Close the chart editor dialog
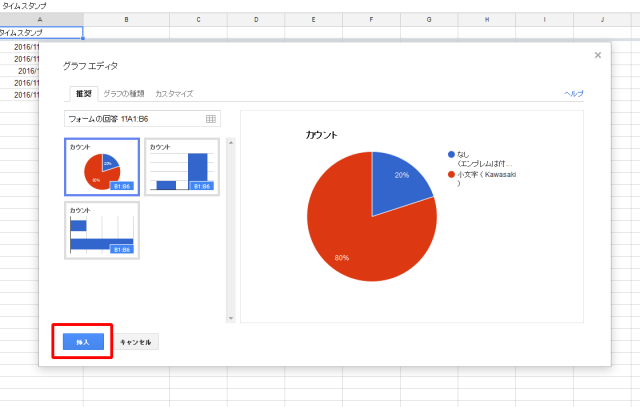 598,55
